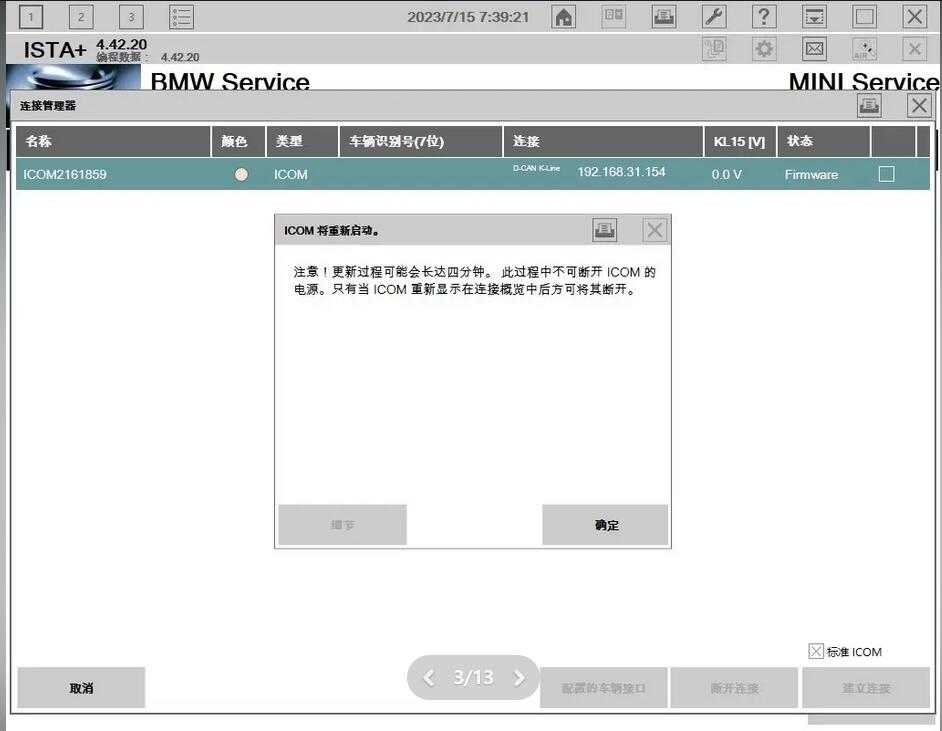
Task: Click the gear icon in the ISTA+ bar
Action: 764,49
